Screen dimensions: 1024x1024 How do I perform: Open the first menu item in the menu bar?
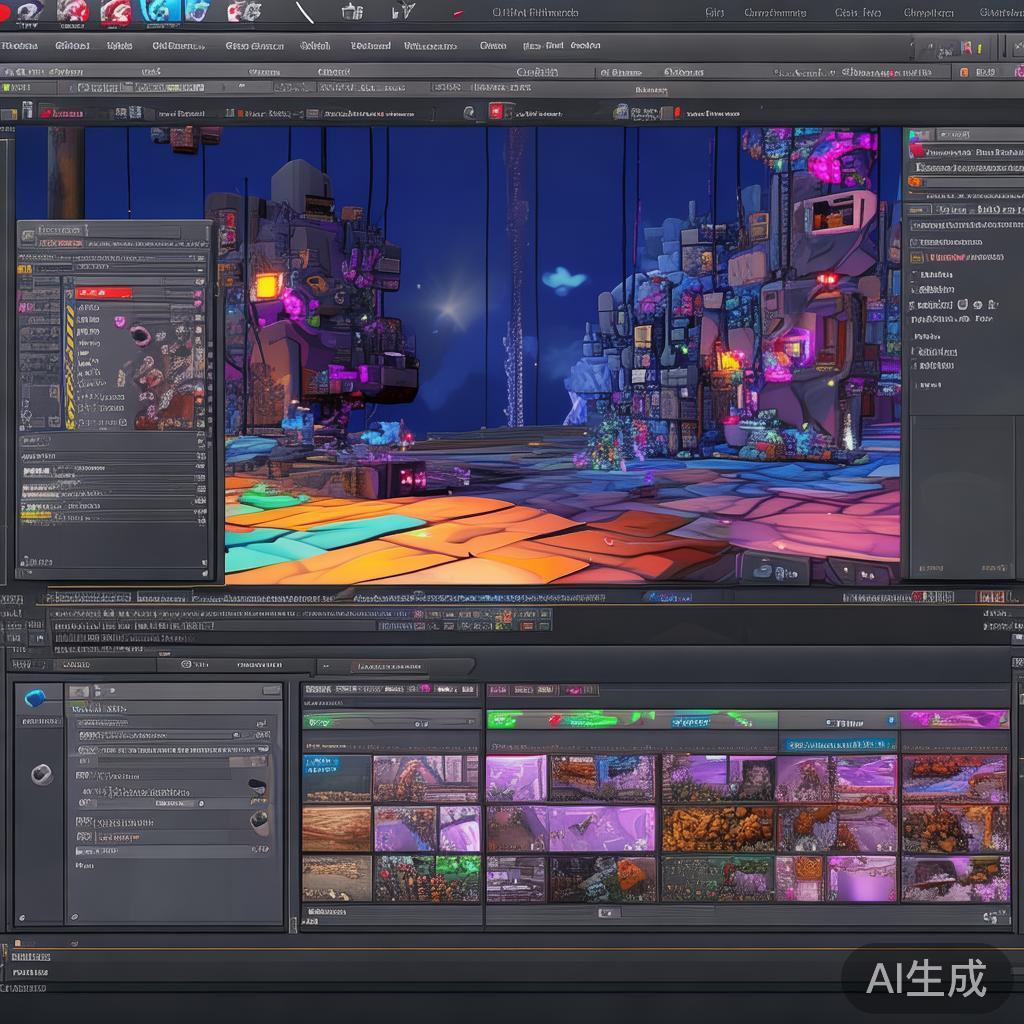click(x=18, y=46)
